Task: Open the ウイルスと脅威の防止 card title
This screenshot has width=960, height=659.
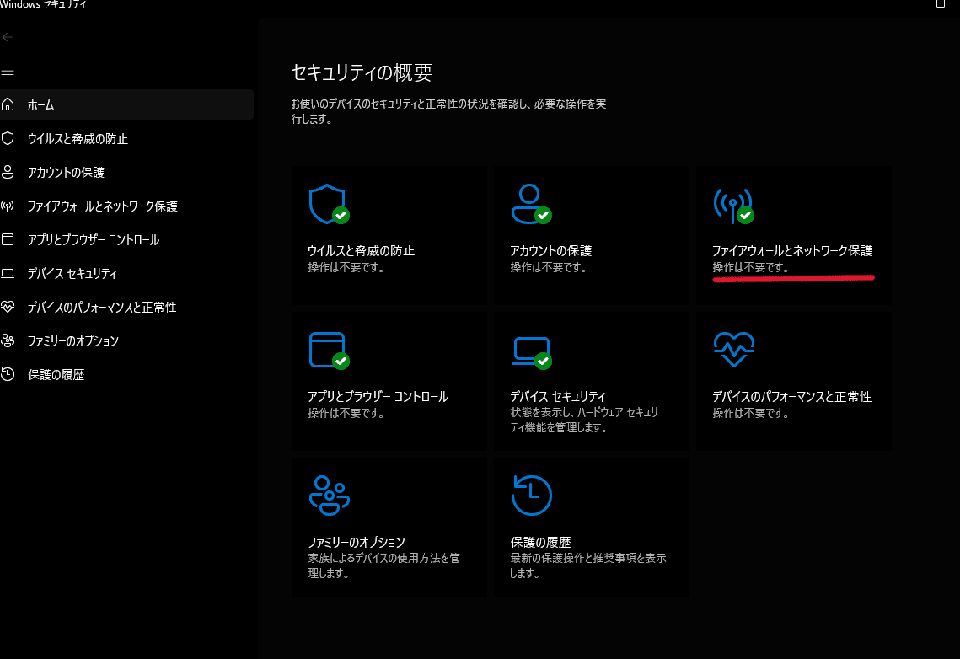Action: pyautogui.click(x=361, y=250)
